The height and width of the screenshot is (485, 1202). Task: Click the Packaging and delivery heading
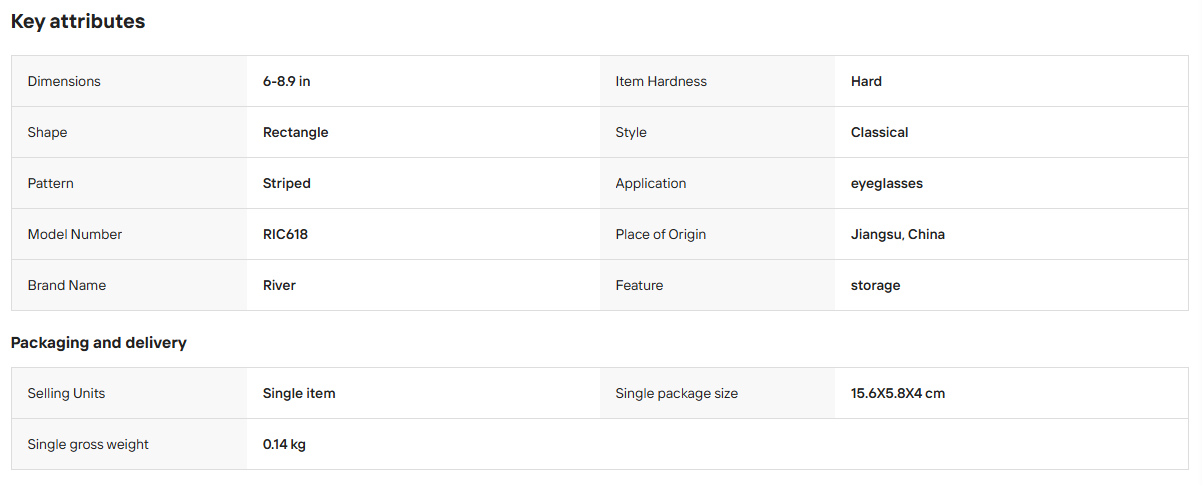(x=99, y=343)
